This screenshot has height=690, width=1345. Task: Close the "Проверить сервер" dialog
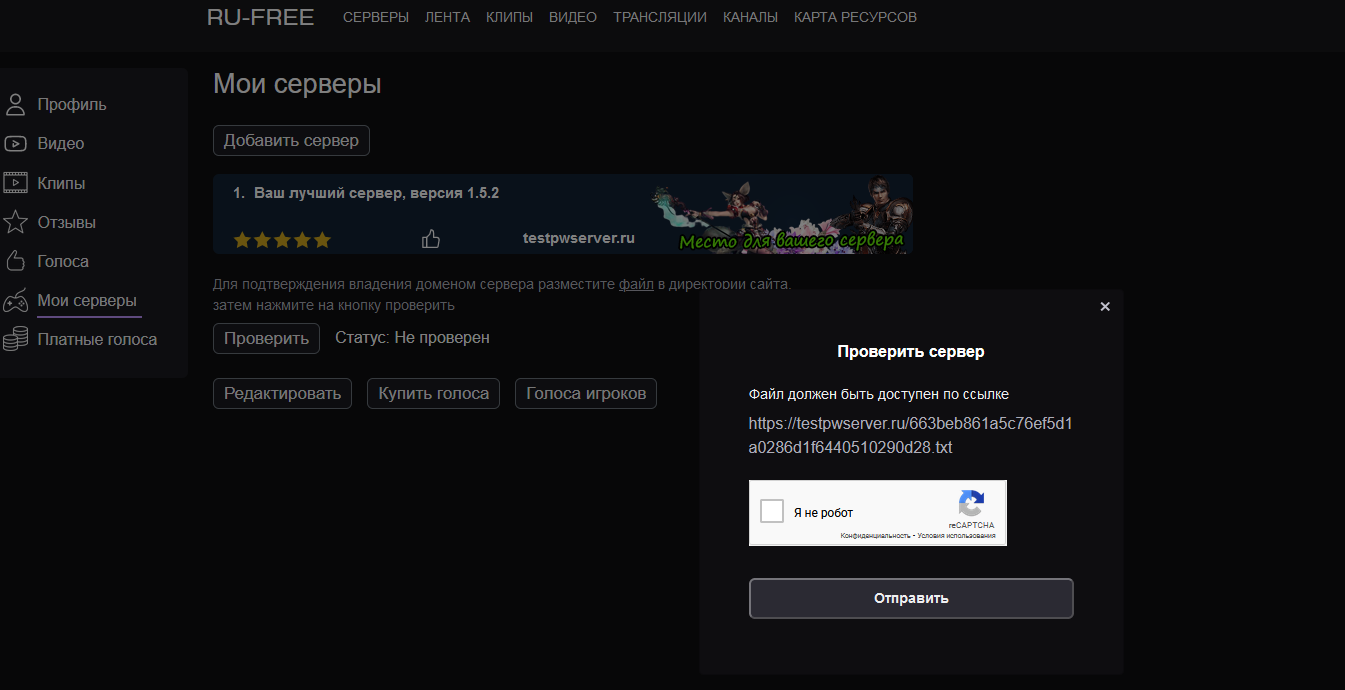[1105, 307]
